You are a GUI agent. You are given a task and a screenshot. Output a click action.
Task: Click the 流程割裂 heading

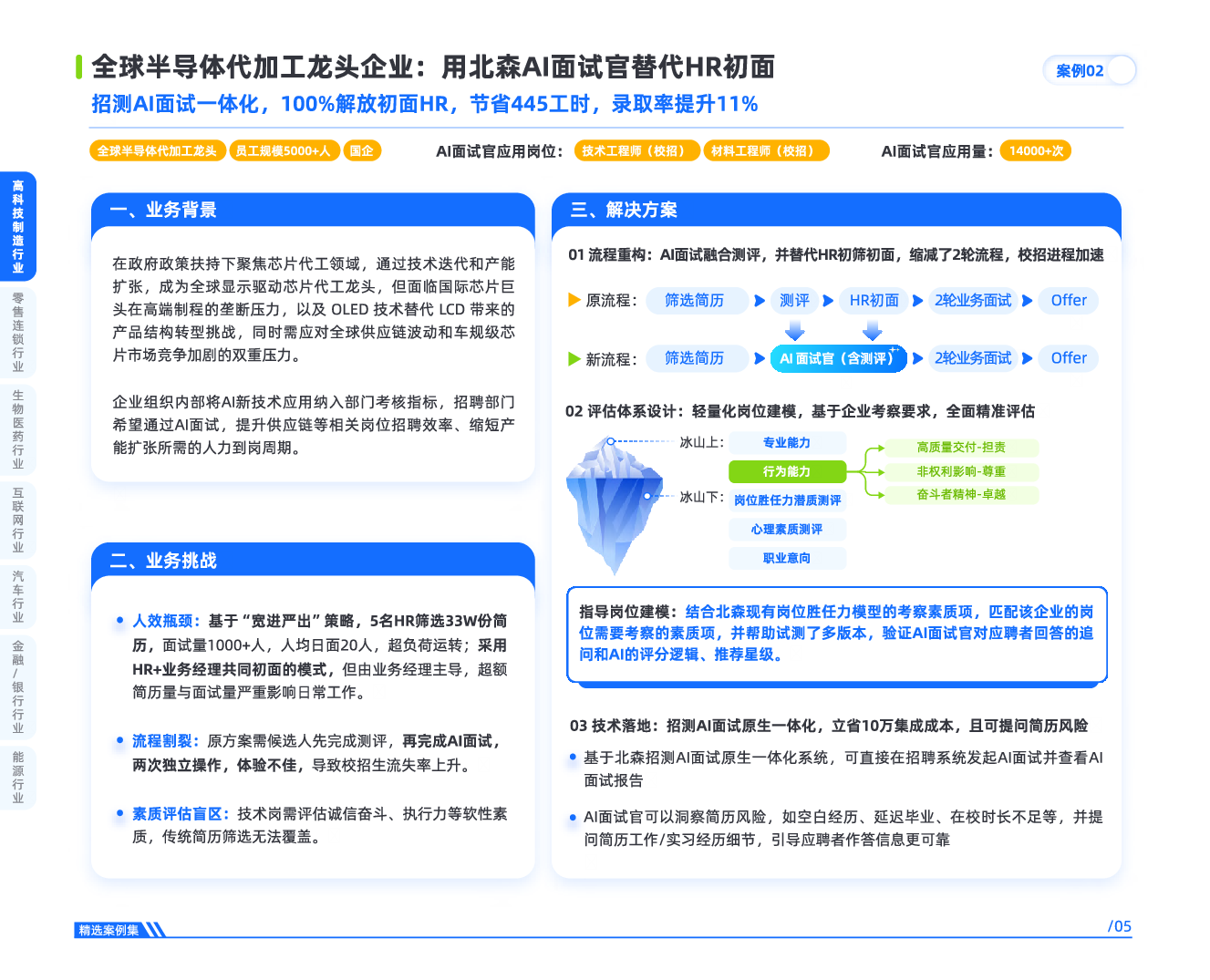pyautogui.click(x=166, y=741)
